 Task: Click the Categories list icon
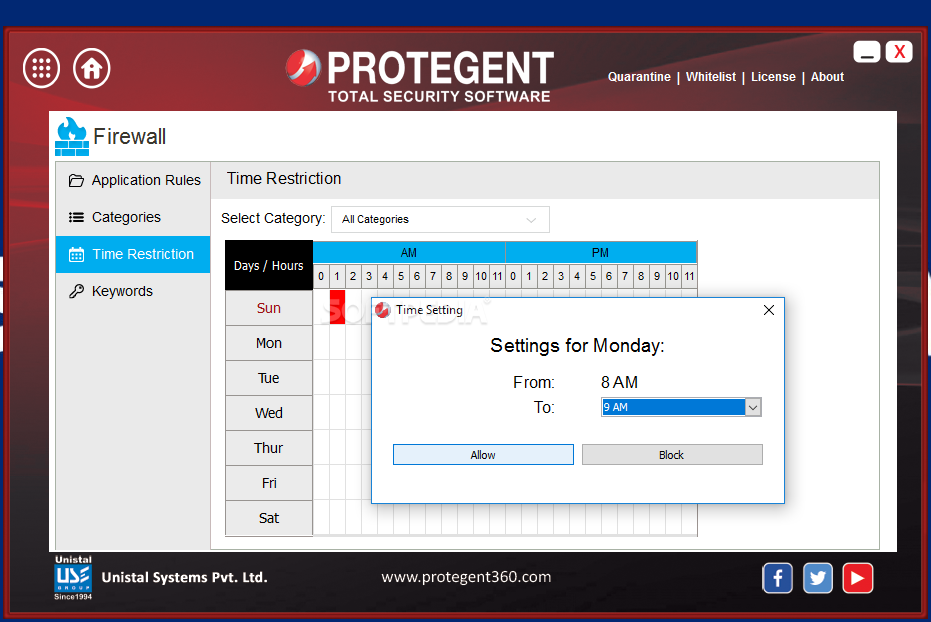point(77,217)
